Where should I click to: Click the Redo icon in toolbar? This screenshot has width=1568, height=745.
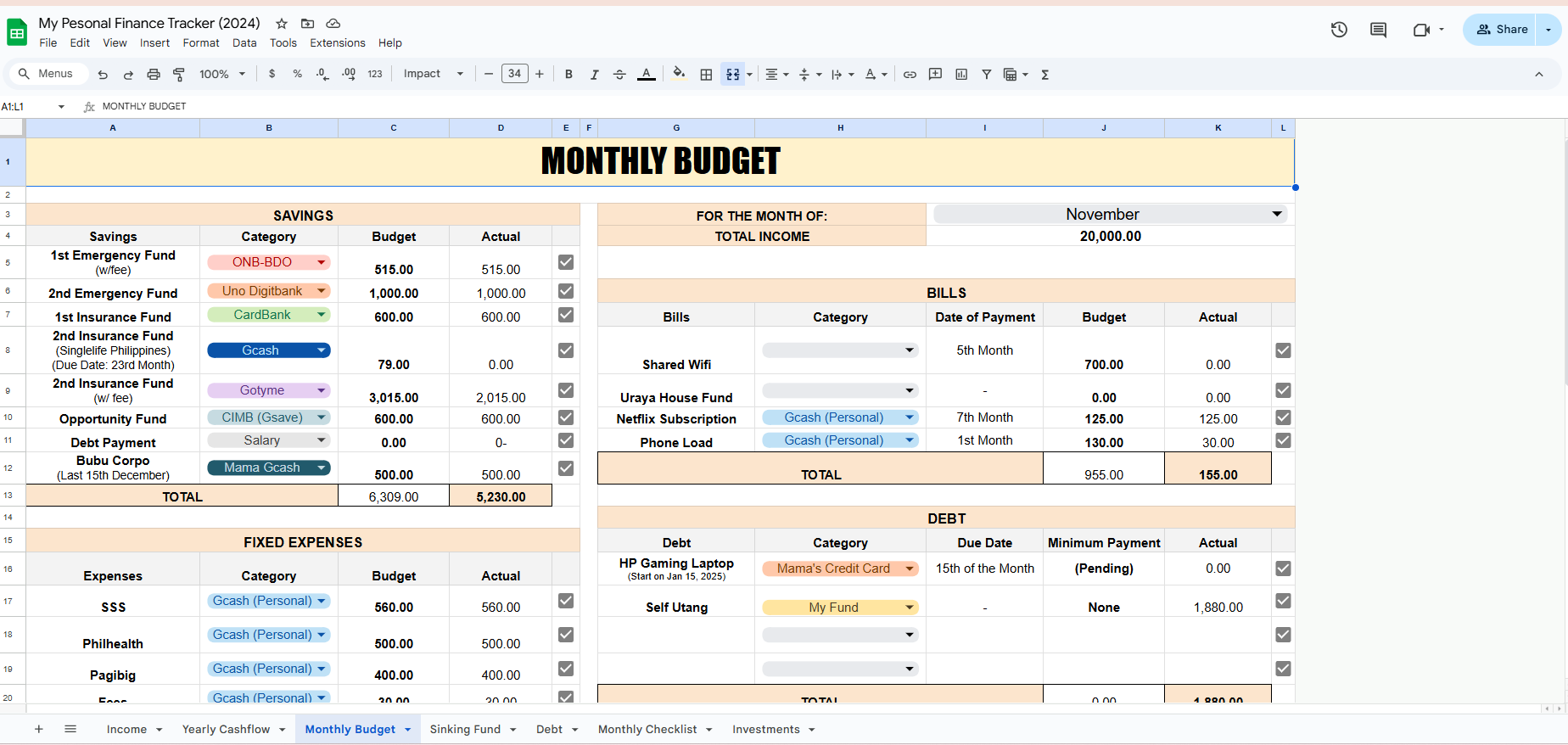coord(128,75)
